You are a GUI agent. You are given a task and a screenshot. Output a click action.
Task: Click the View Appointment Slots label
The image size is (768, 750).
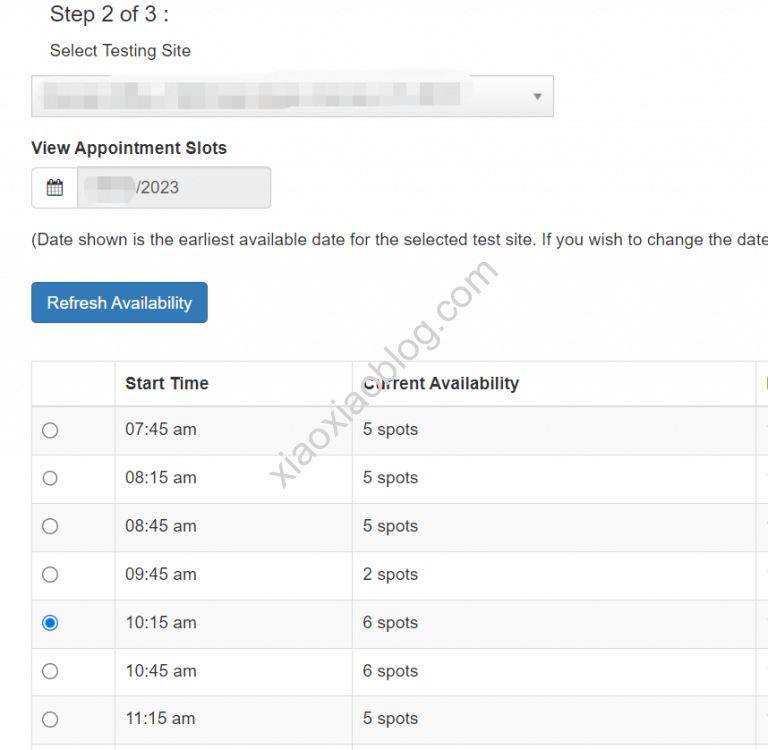(x=129, y=148)
